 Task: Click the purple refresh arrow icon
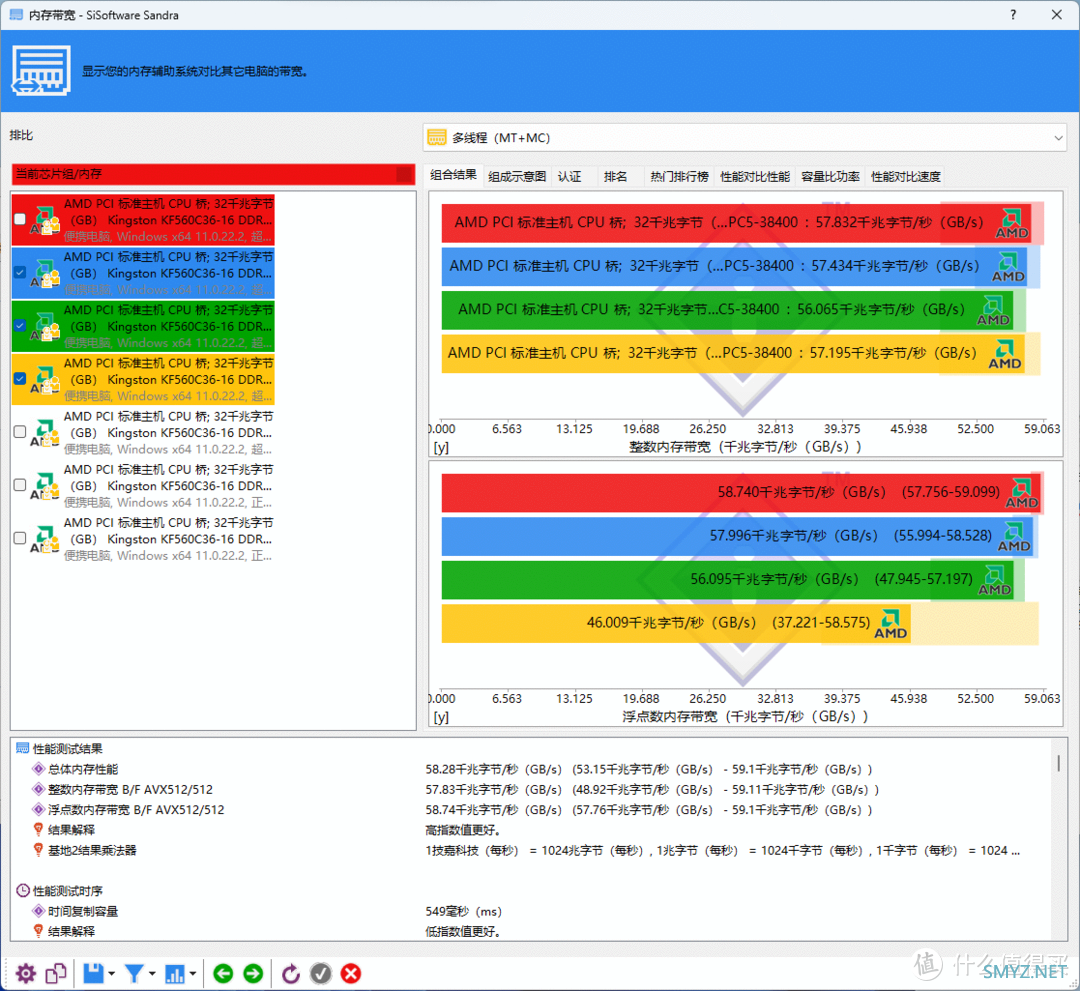tap(291, 973)
